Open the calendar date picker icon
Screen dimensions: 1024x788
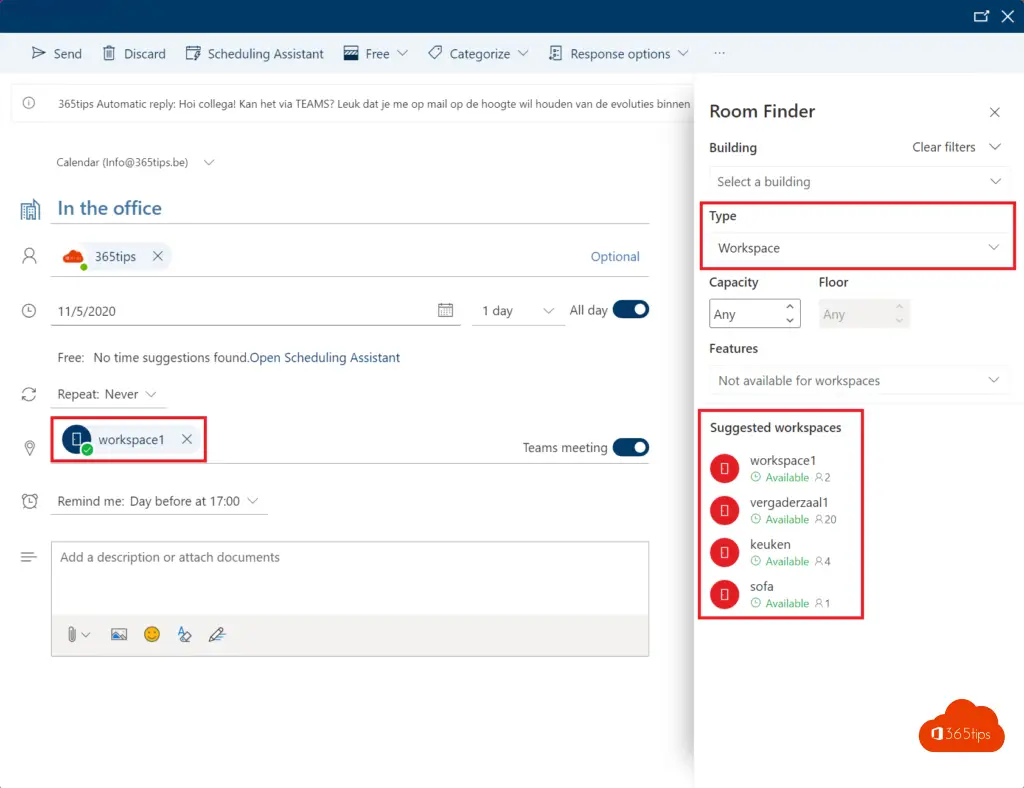tap(446, 311)
